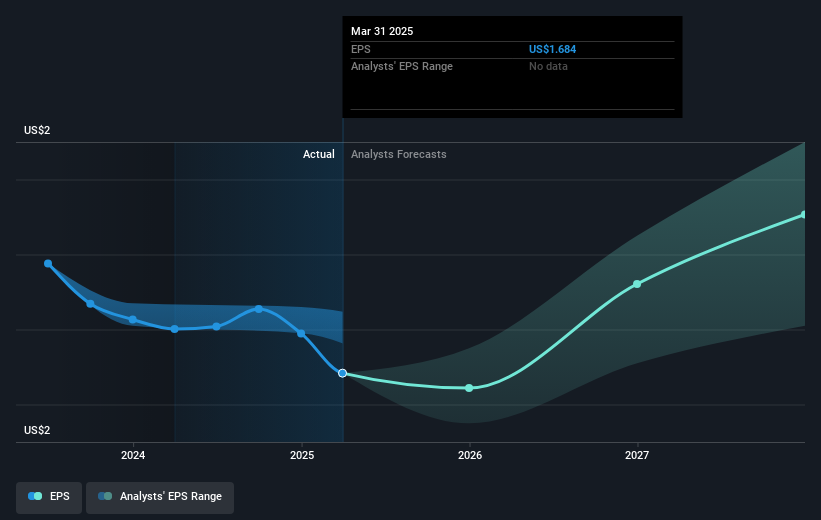Click the Analysts' EPS Range swatch icon
Screen dimensions: 821x520
point(105,496)
